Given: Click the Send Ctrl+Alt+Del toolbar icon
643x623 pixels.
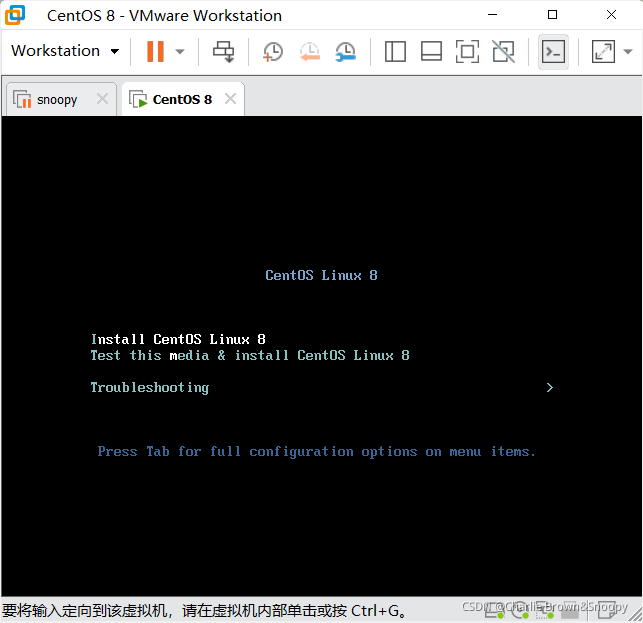Looking at the screenshot, I should [223, 52].
